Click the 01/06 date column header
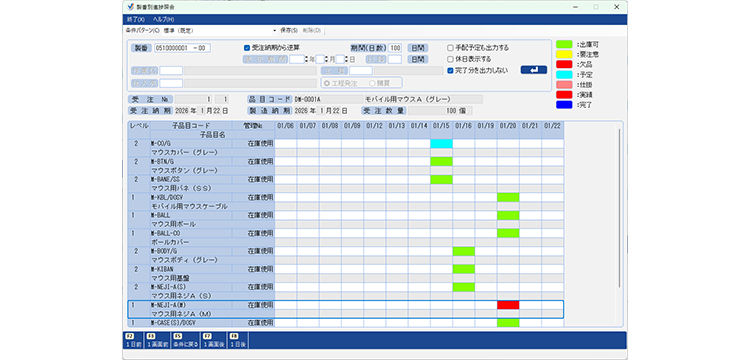The height and width of the screenshot is (360, 750). tap(286, 126)
